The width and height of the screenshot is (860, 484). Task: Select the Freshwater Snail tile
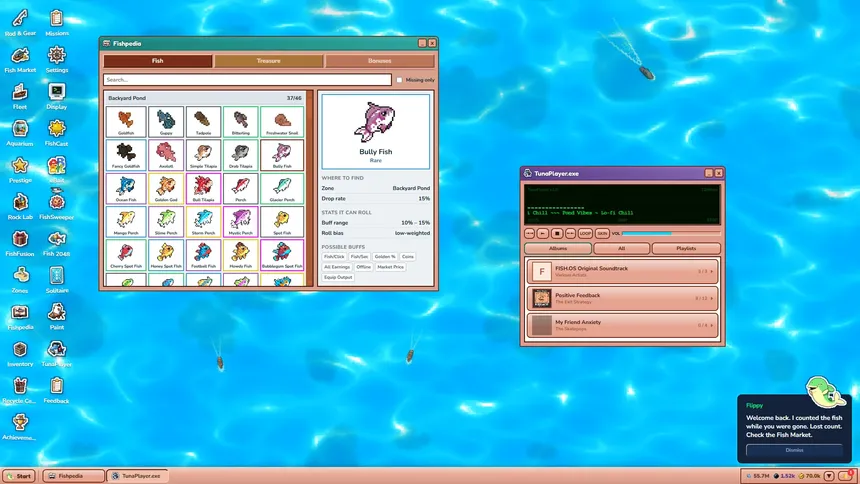282,121
